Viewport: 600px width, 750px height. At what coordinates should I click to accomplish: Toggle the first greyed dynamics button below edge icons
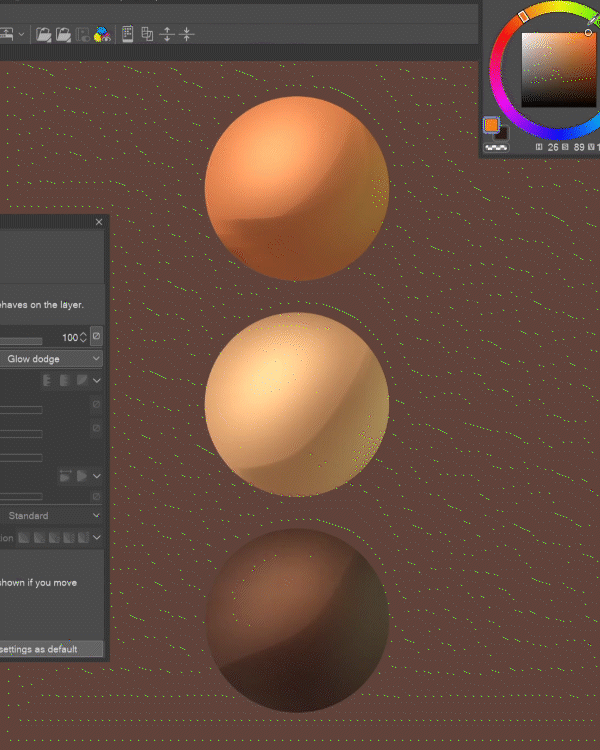click(x=96, y=405)
